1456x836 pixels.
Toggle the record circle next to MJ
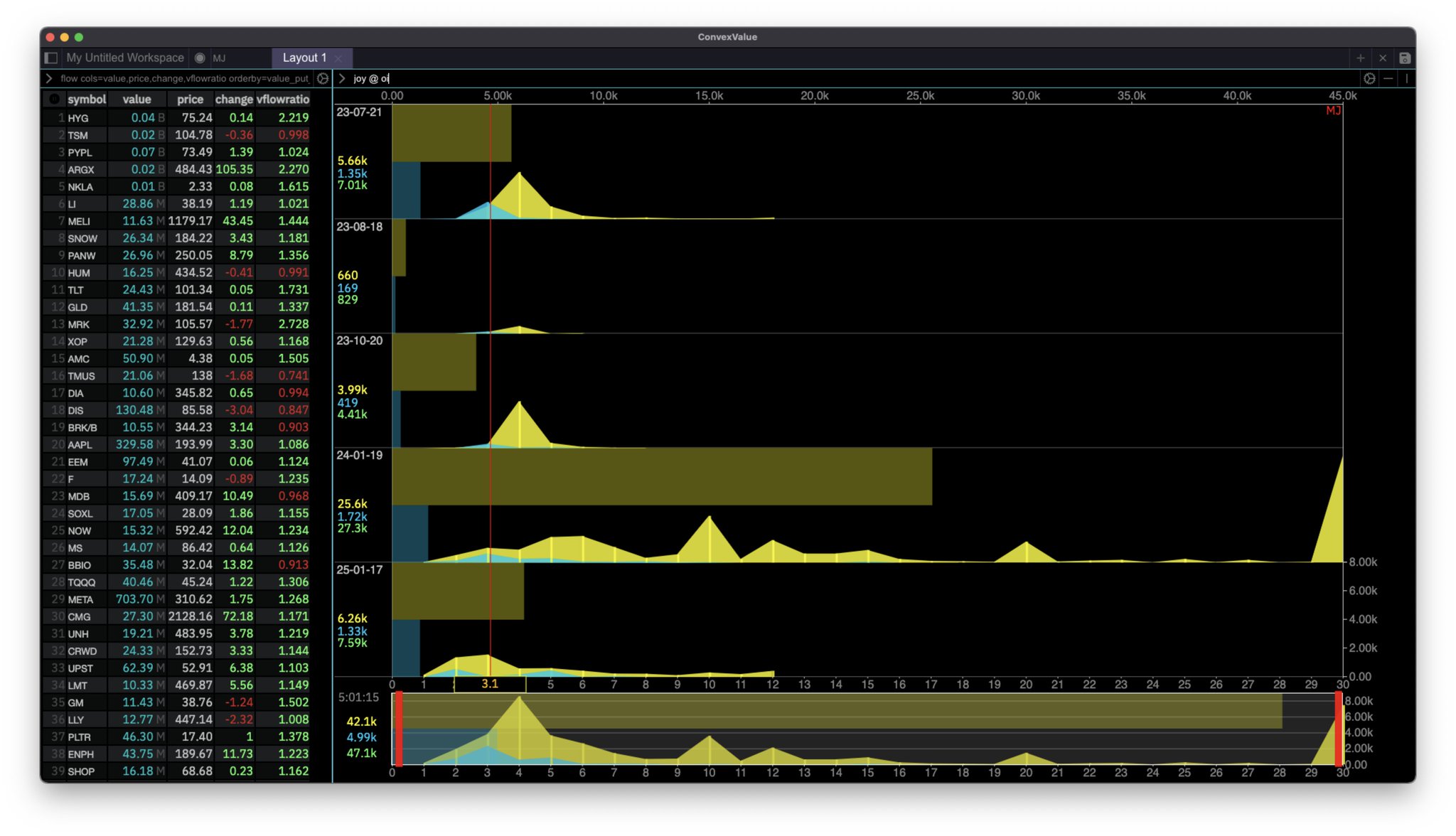pyautogui.click(x=200, y=58)
